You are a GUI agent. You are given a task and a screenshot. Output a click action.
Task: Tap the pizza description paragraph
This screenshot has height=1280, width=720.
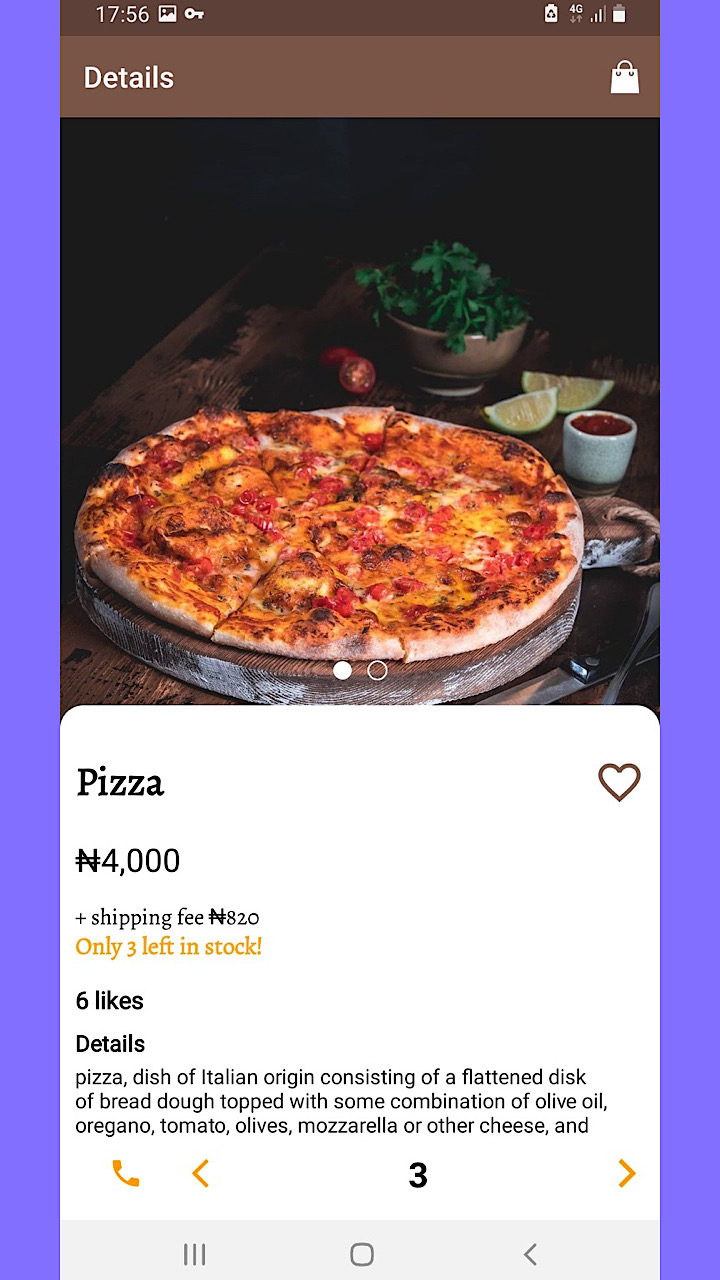click(340, 1101)
